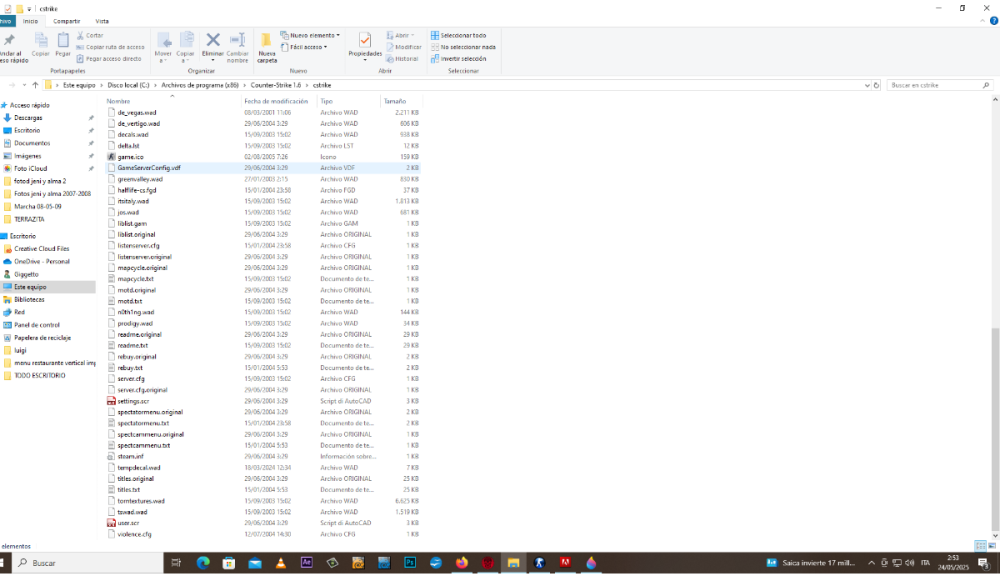Open the address bar history dropdown
Screen dimensions: 1000x576
pyautogui.click(x=867, y=85)
